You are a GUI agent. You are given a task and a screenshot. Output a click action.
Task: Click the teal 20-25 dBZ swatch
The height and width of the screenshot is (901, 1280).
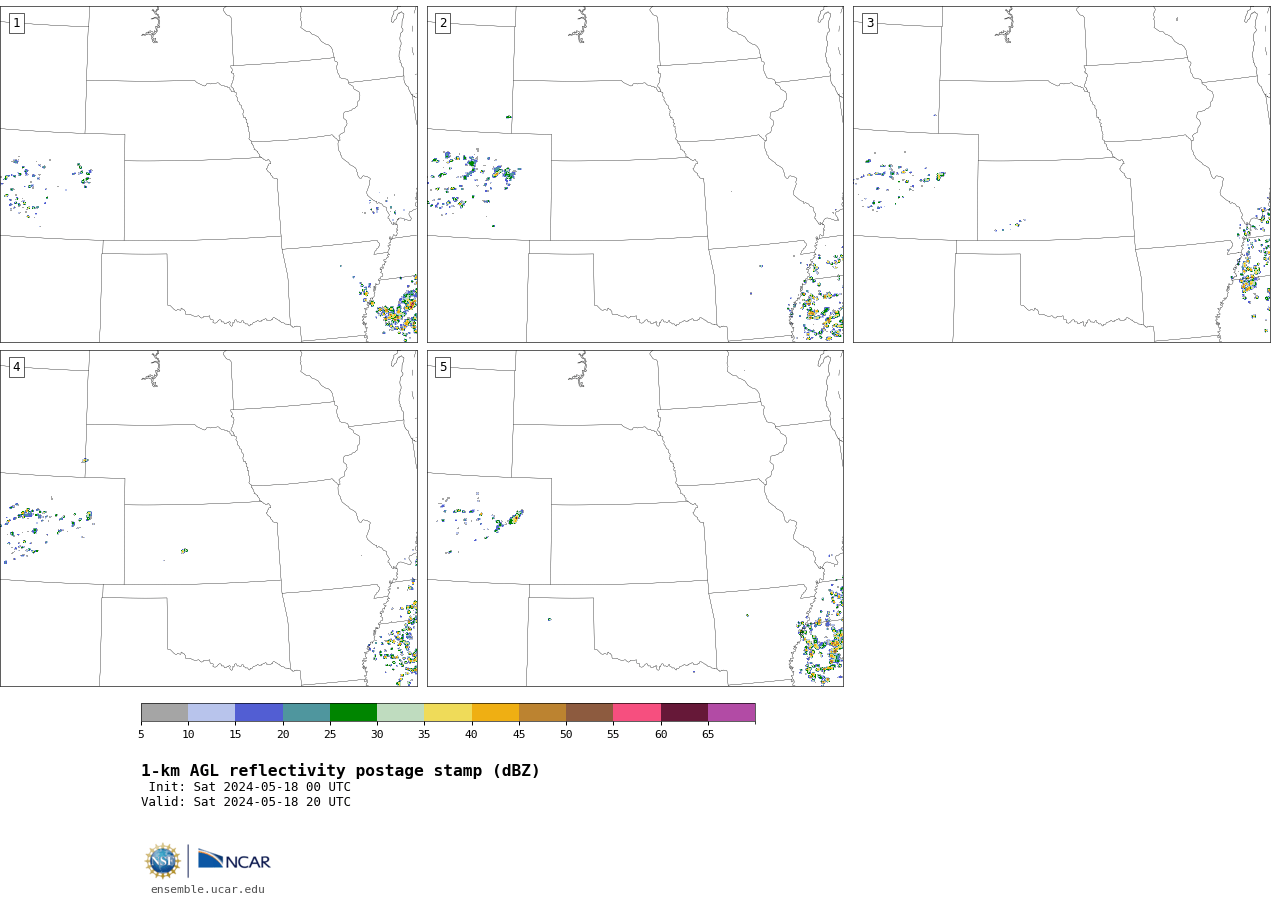306,712
